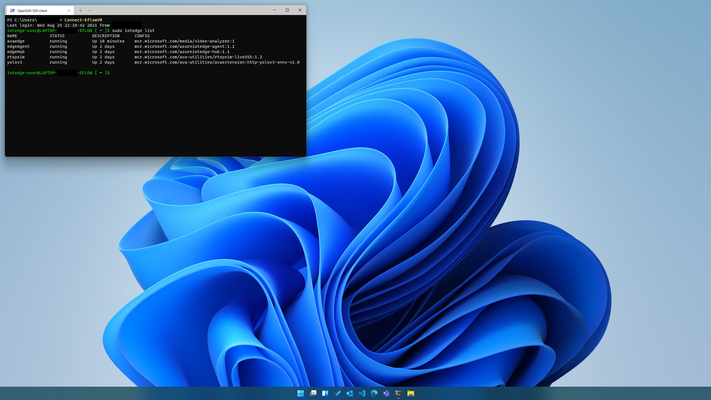The height and width of the screenshot is (400, 711).
Task: Open the Windows Start menu
Action: point(300,393)
